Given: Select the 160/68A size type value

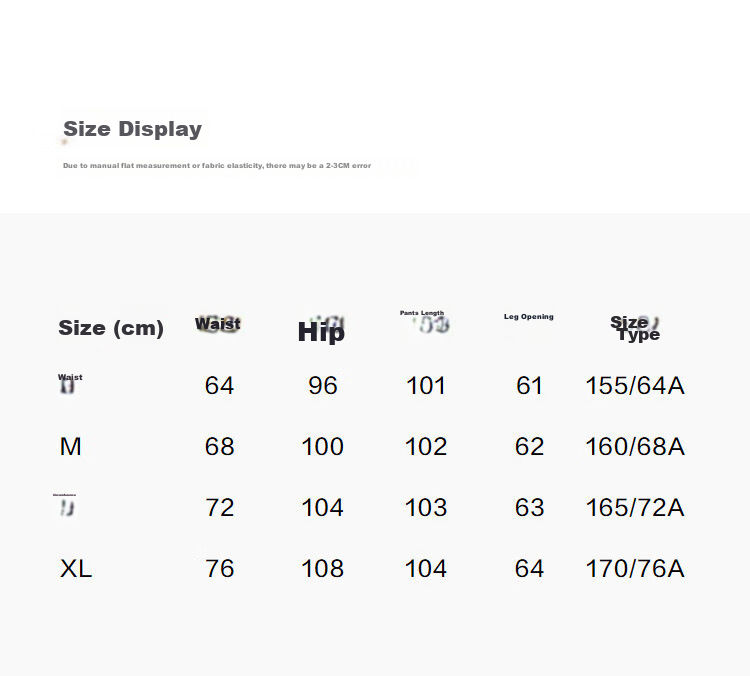Looking at the screenshot, I should 635,446.
